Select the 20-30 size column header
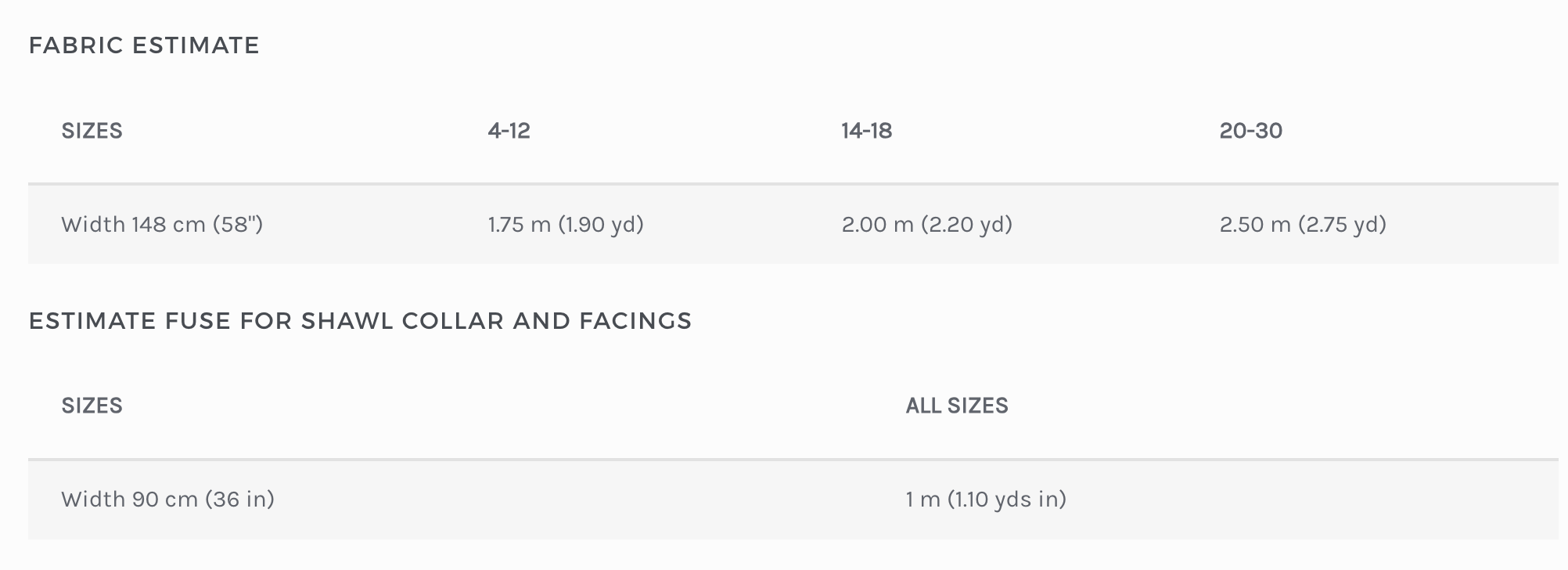The image size is (1568, 570). (1250, 131)
